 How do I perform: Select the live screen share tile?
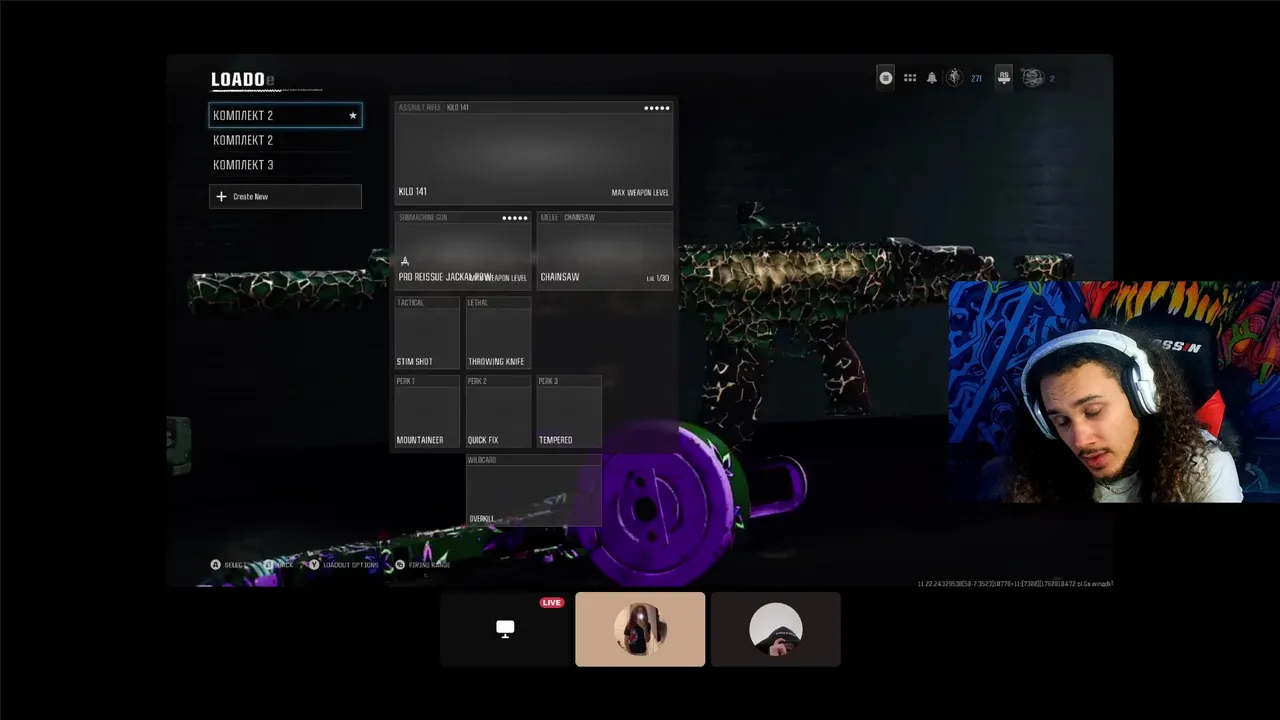click(x=505, y=629)
